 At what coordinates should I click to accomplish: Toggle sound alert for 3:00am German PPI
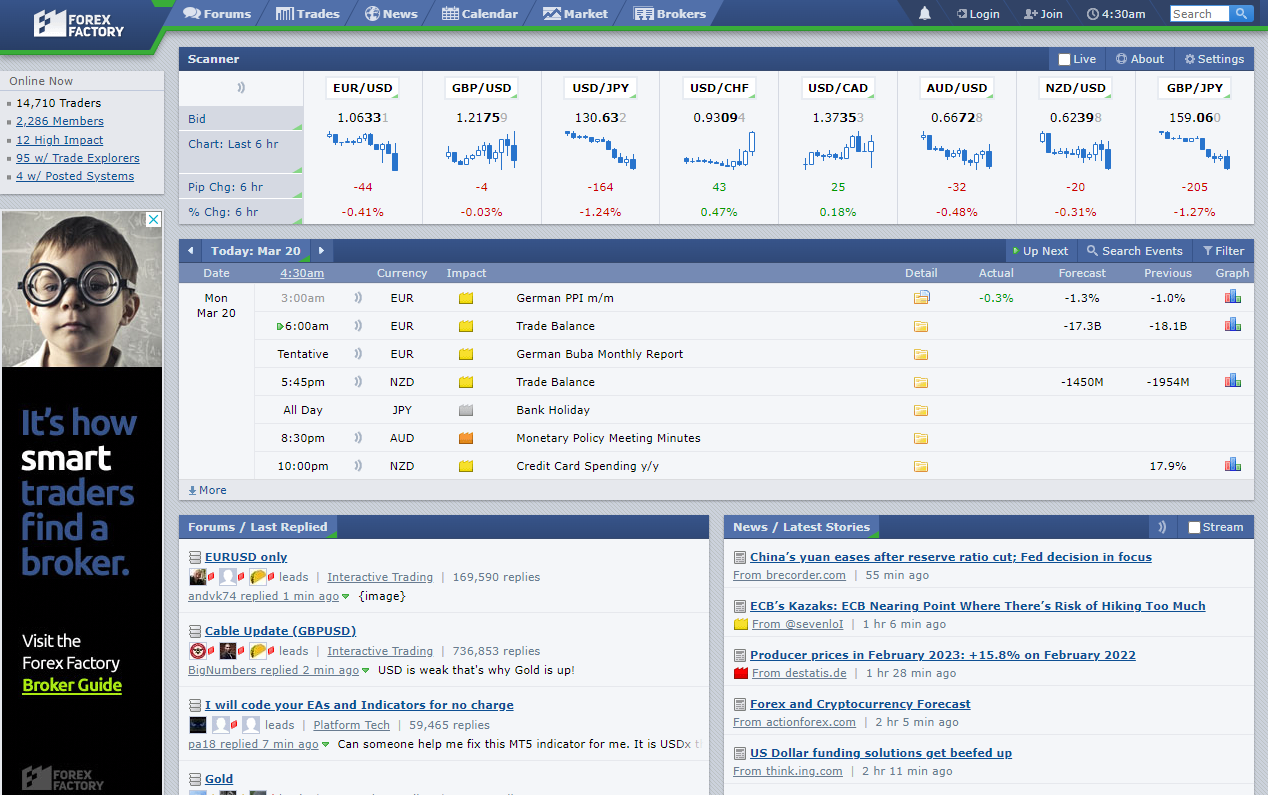coord(358,298)
